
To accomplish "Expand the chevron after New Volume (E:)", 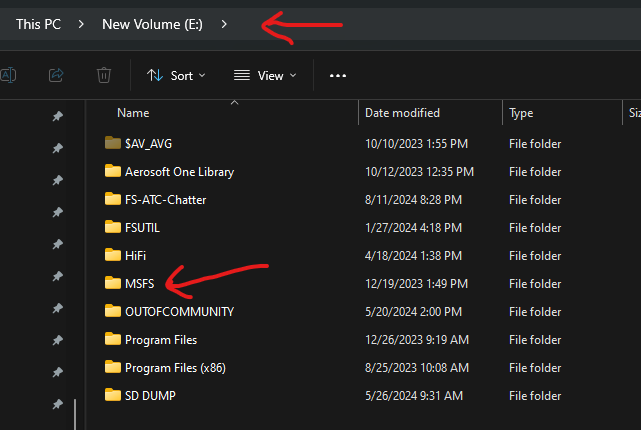I will click(x=224, y=24).
